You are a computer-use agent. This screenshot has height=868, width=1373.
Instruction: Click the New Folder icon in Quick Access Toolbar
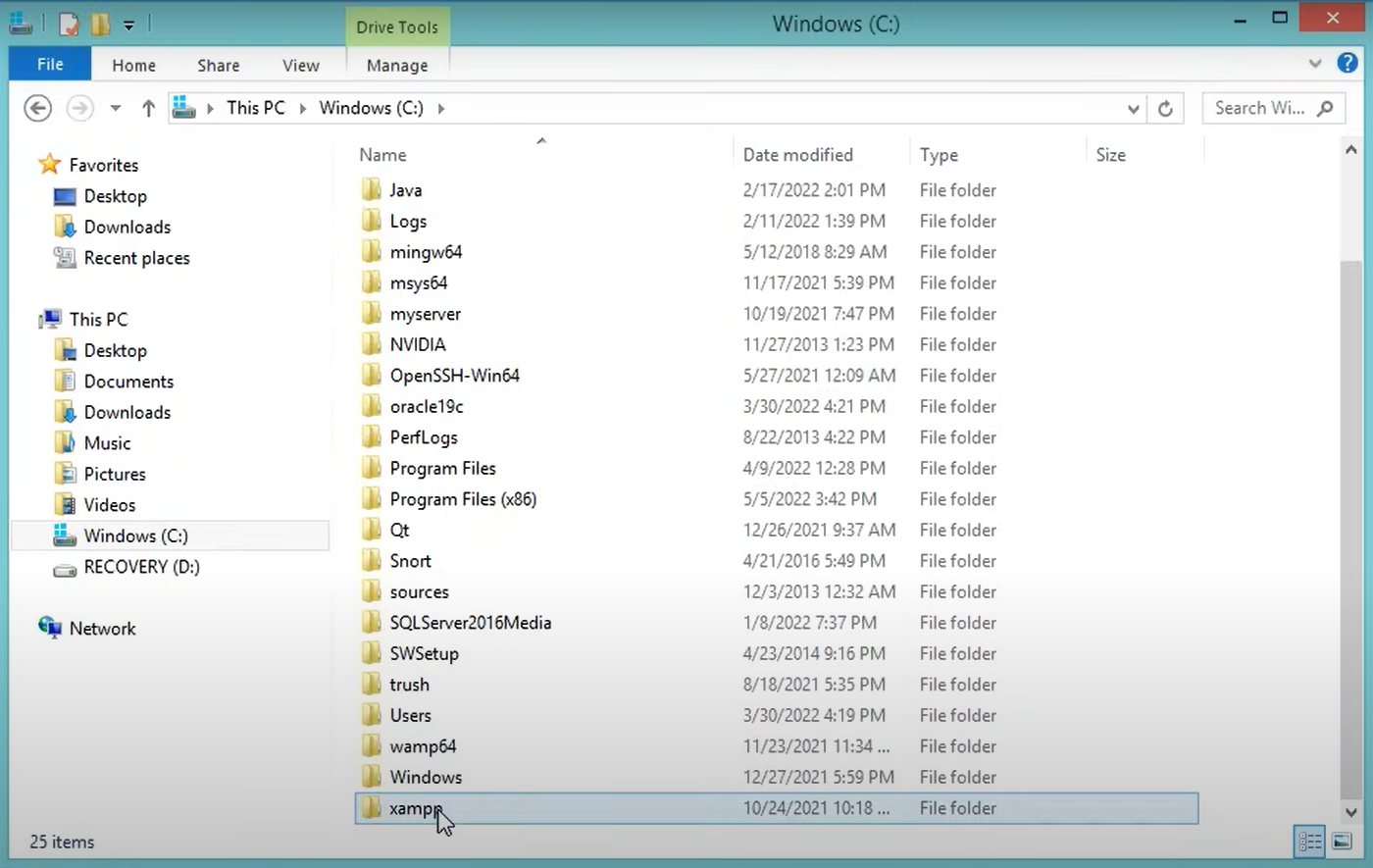pos(99,24)
